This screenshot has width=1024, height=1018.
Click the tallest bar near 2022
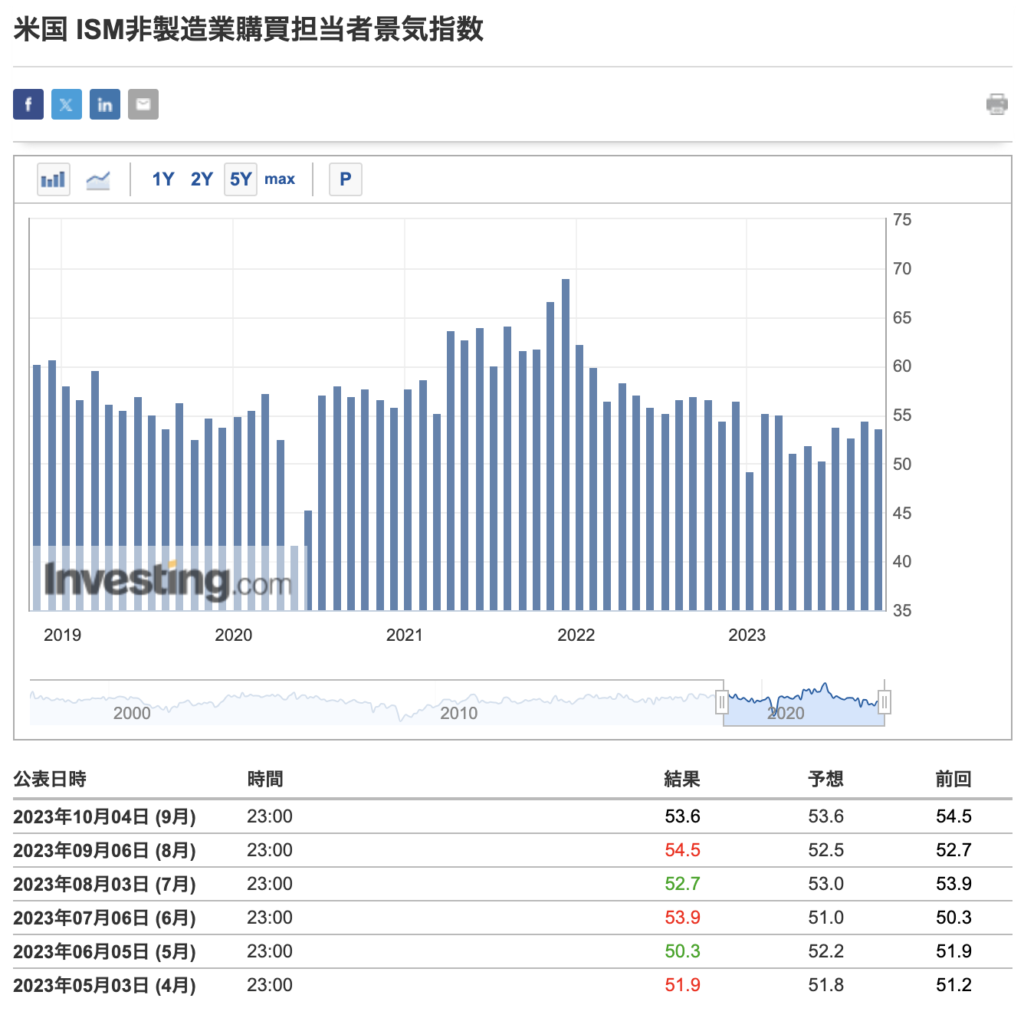pyautogui.click(x=566, y=444)
